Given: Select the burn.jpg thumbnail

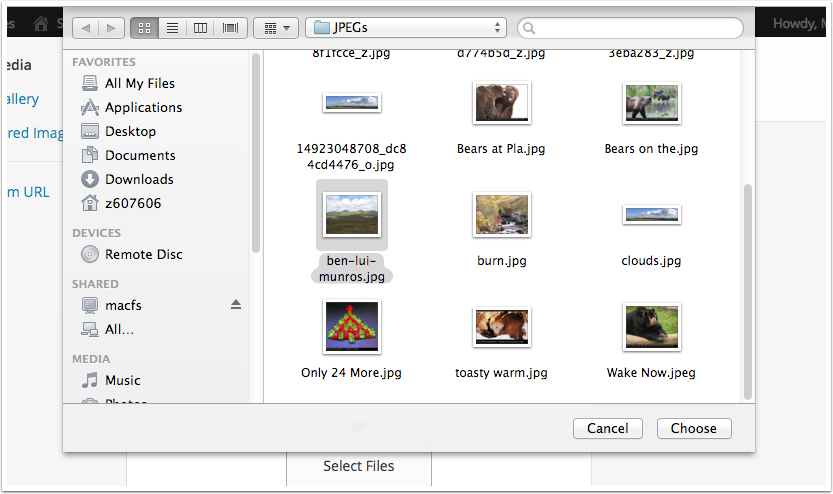Looking at the screenshot, I should [x=501, y=214].
